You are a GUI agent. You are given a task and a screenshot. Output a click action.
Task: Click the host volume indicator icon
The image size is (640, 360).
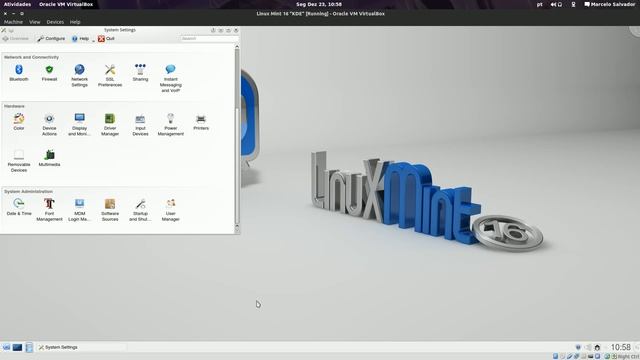553,4
